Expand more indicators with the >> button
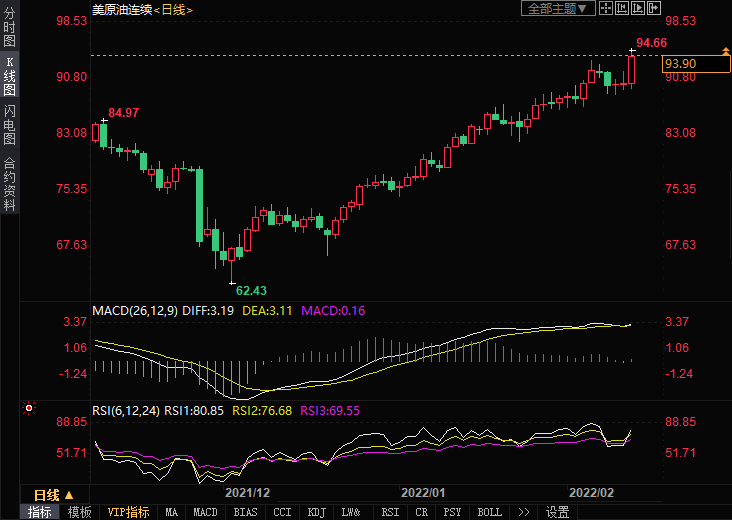732x520 pixels. tap(523, 512)
